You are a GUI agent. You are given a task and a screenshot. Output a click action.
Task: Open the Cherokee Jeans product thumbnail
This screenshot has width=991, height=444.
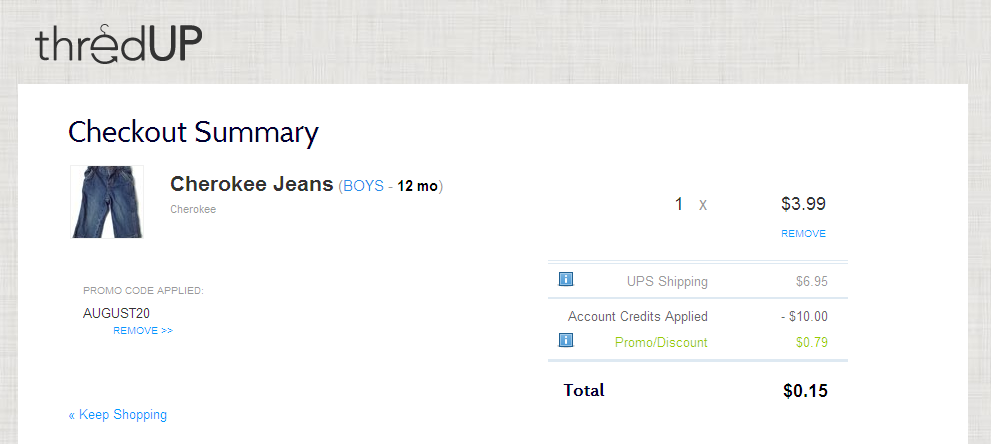pos(107,202)
